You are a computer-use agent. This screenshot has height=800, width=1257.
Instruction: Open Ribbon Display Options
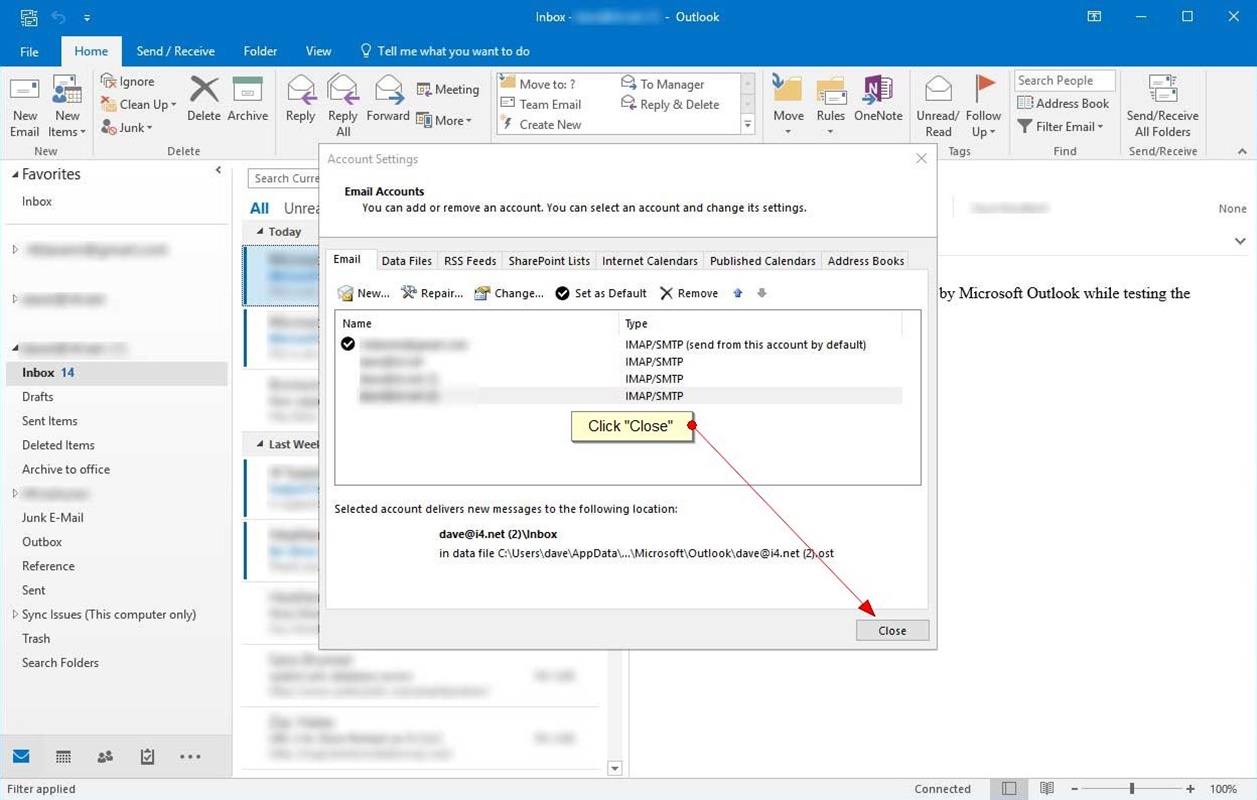(x=1095, y=17)
